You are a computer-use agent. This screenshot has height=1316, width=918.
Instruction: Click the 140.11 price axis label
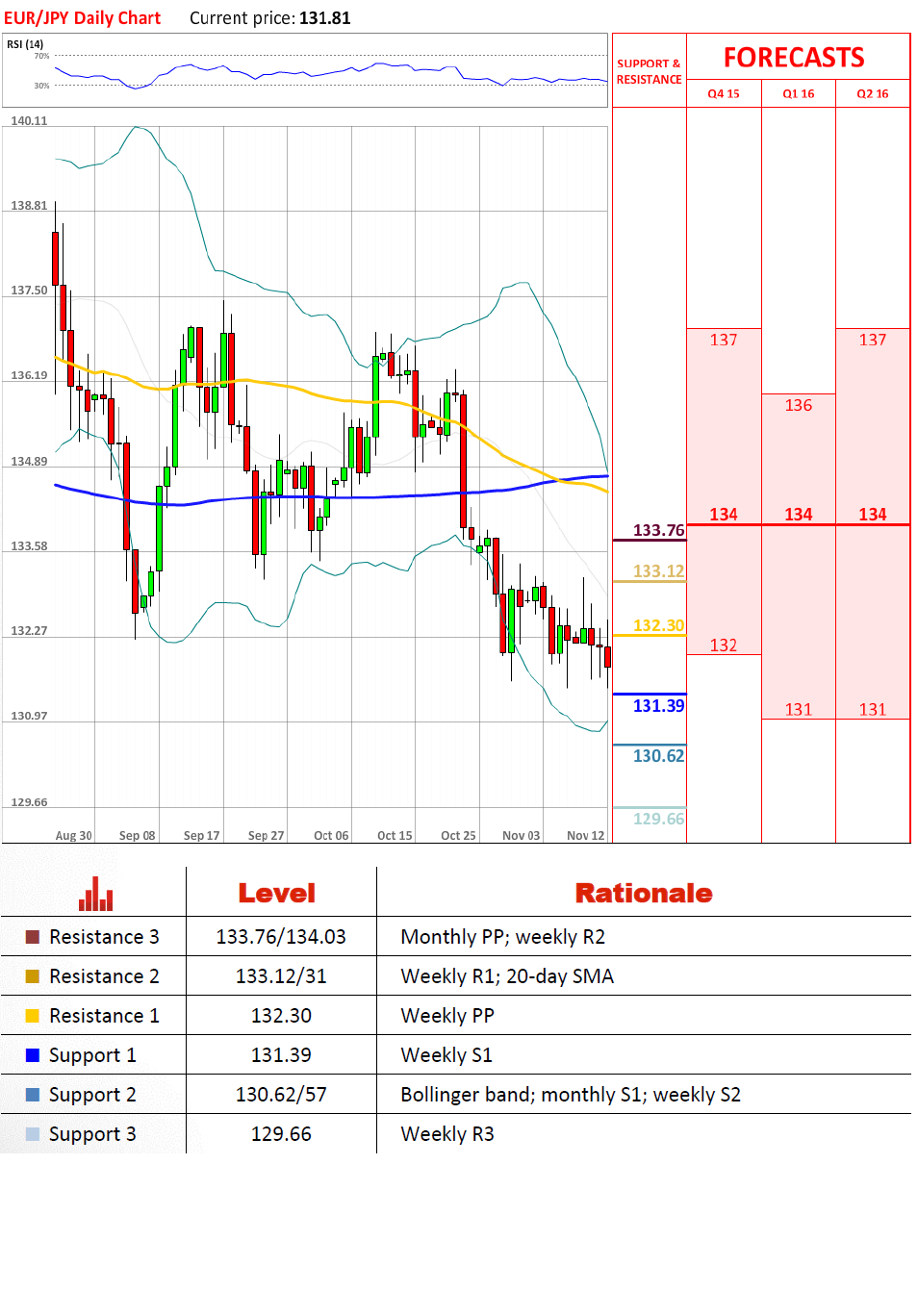click(29, 121)
